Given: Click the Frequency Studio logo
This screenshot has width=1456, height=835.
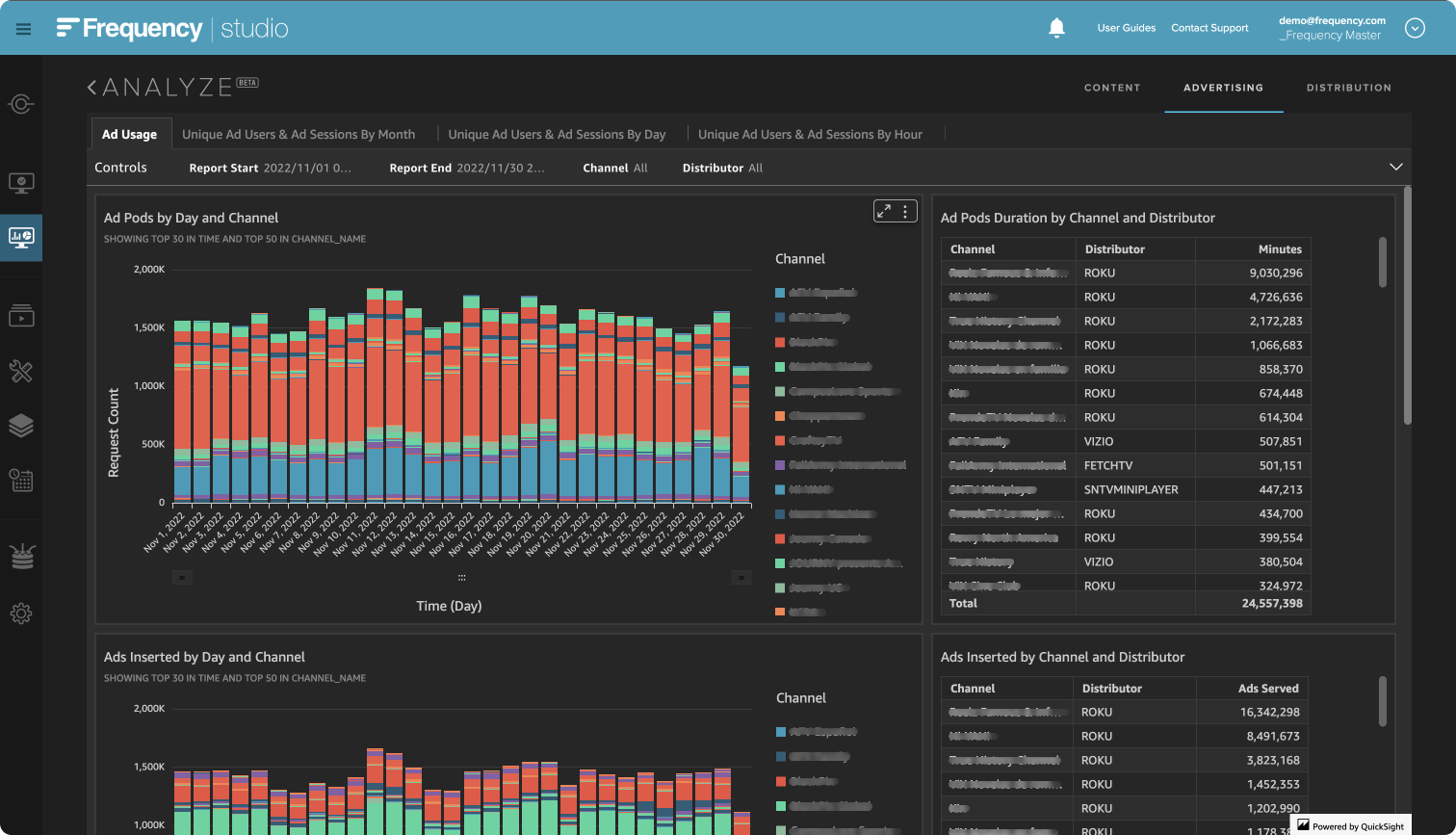Looking at the screenshot, I should (x=172, y=28).
